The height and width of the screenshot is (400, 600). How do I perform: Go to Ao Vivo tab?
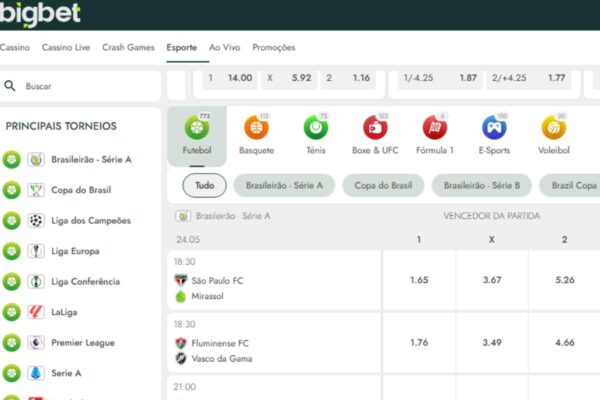(225, 47)
